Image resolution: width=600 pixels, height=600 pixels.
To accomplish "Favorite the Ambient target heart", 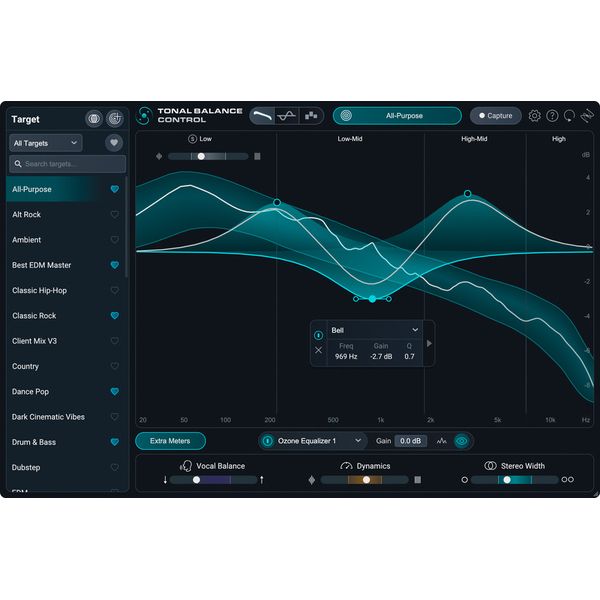I will [x=115, y=240].
